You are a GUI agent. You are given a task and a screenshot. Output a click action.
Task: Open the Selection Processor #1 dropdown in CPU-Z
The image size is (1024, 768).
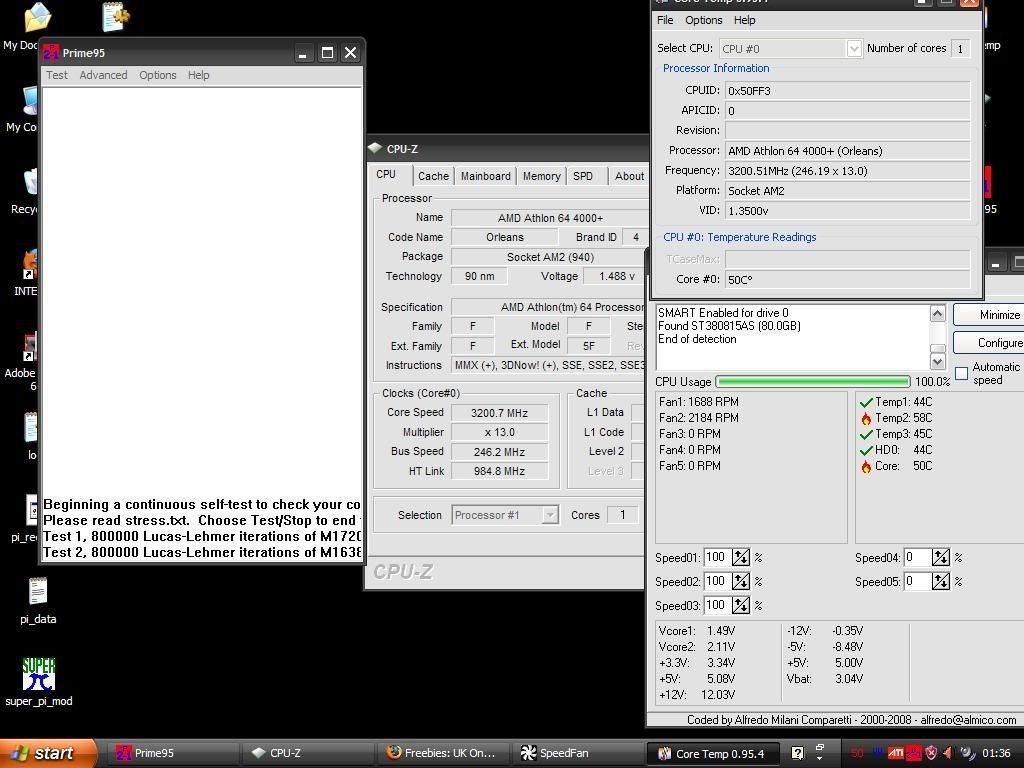coord(551,515)
